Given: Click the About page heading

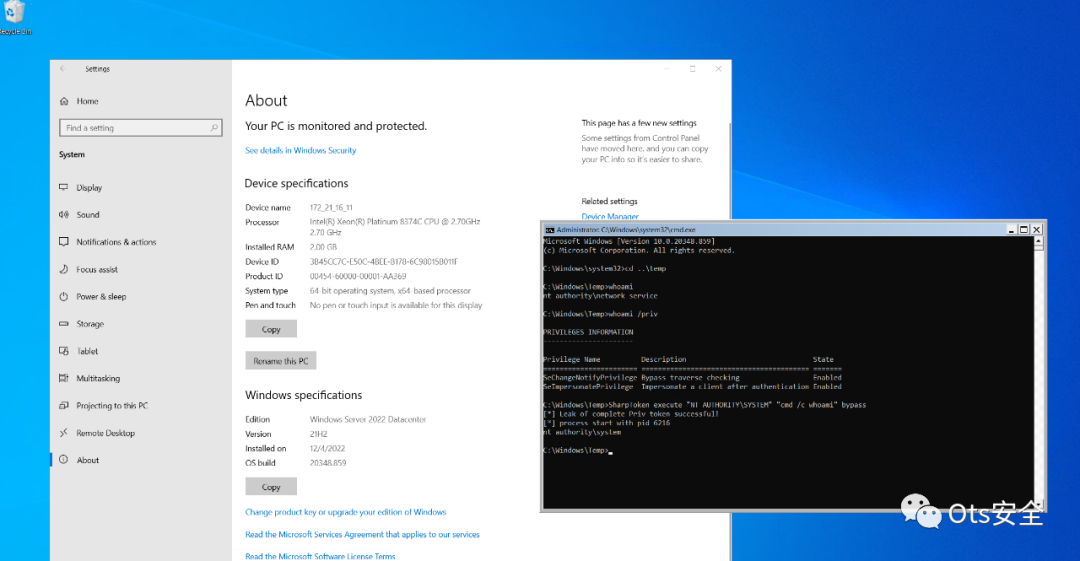Looking at the screenshot, I should (x=266, y=101).
